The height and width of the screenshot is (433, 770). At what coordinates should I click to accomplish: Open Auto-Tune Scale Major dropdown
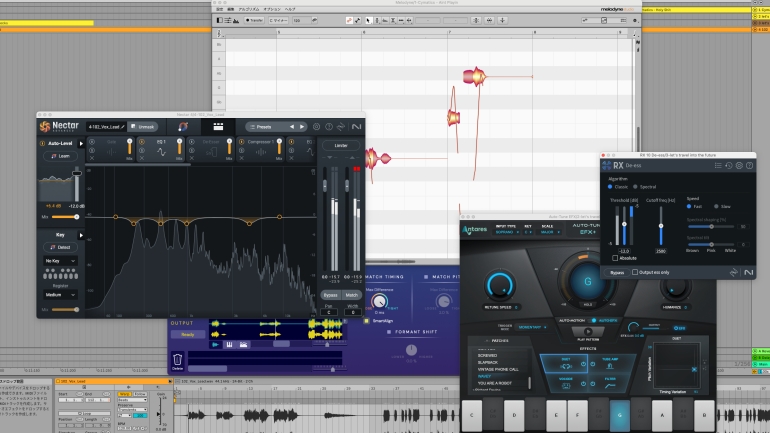point(550,232)
